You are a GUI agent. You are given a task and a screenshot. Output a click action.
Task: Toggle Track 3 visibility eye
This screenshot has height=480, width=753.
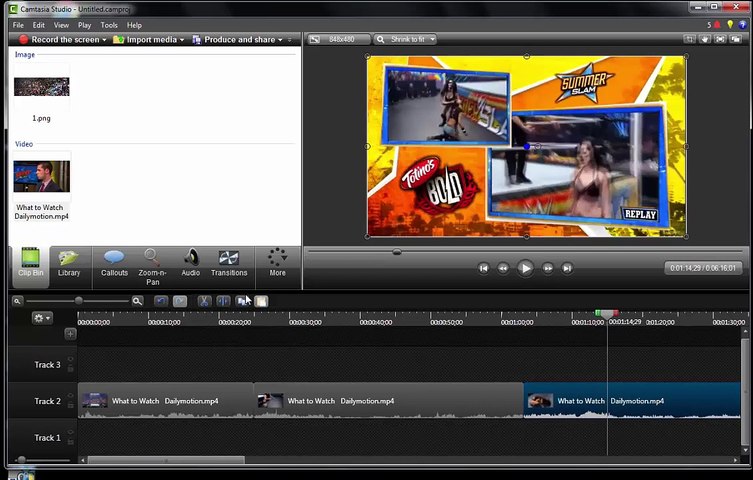point(71,360)
